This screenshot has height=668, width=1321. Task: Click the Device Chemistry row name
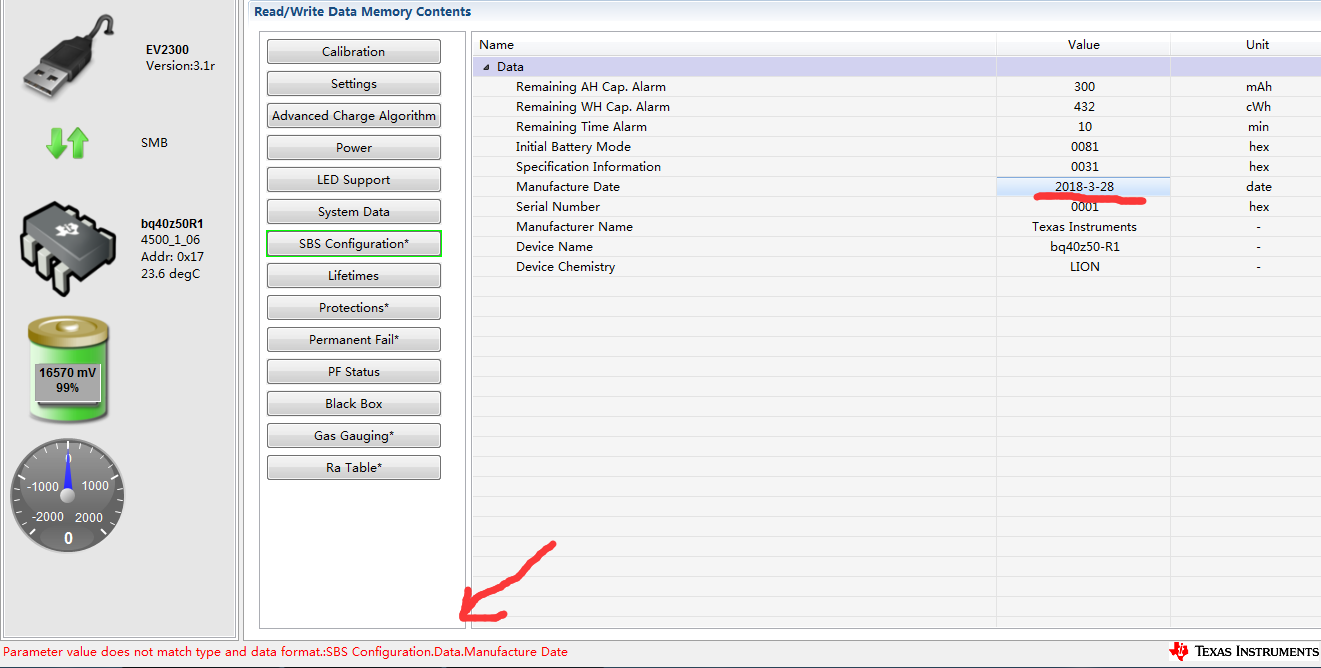(x=565, y=267)
